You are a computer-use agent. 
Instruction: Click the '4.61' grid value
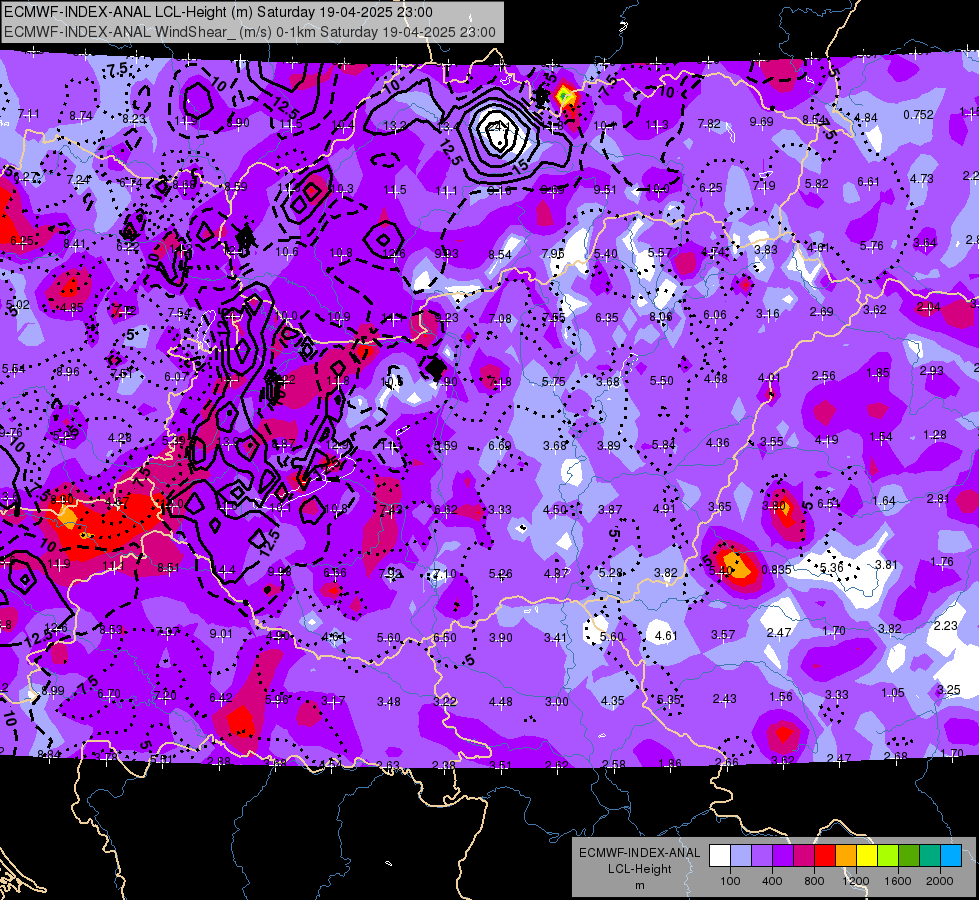(666, 636)
